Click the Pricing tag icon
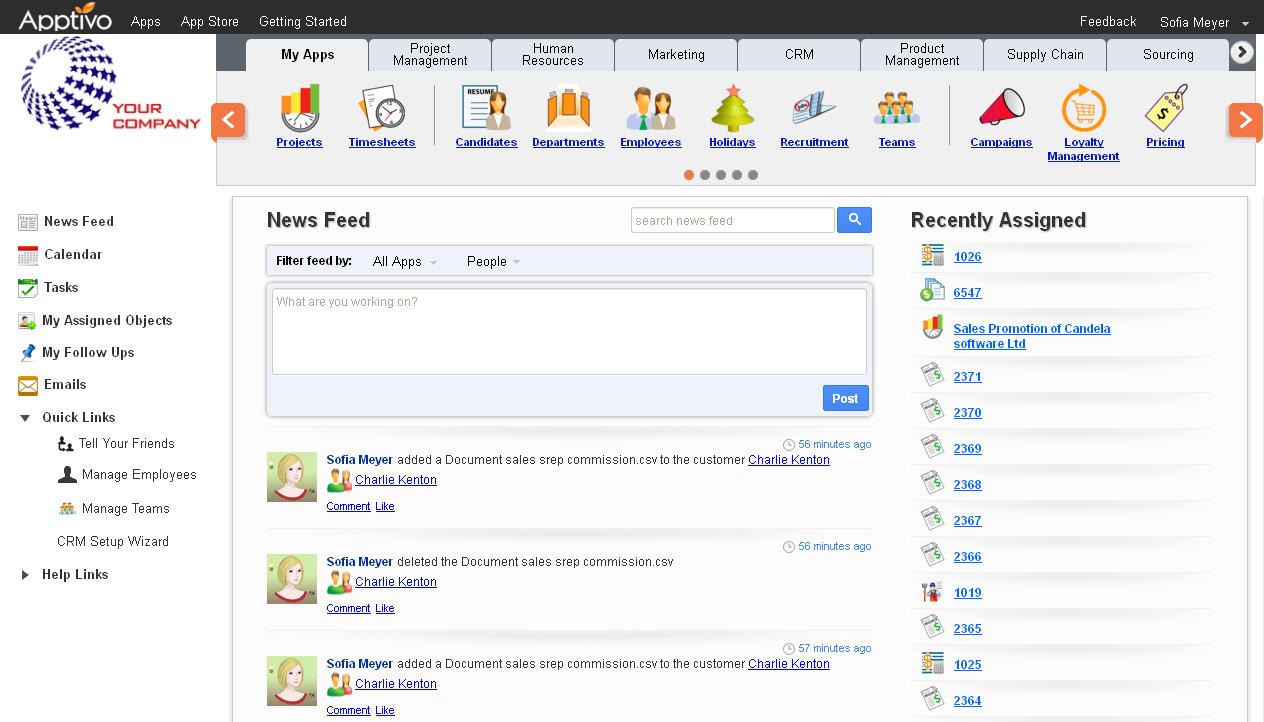Viewport: 1264px width, 722px height. coord(1165,108)
